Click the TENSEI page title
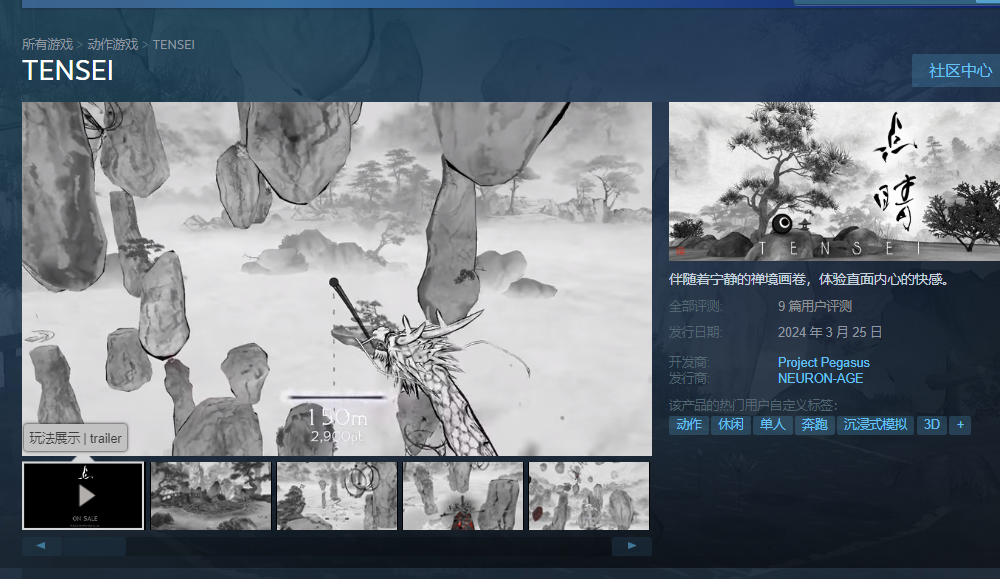 (68, 71)
